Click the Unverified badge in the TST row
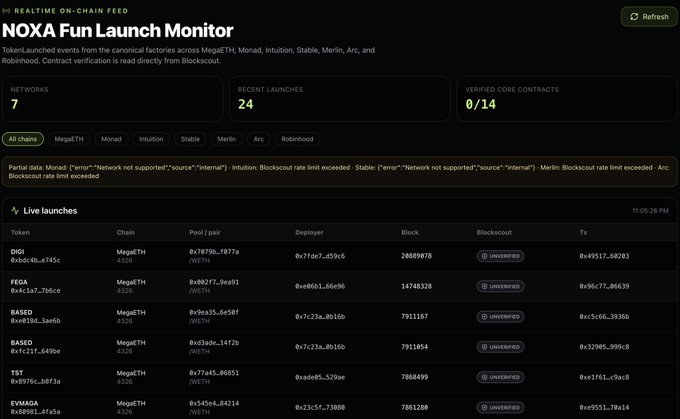 pos(500,377)
